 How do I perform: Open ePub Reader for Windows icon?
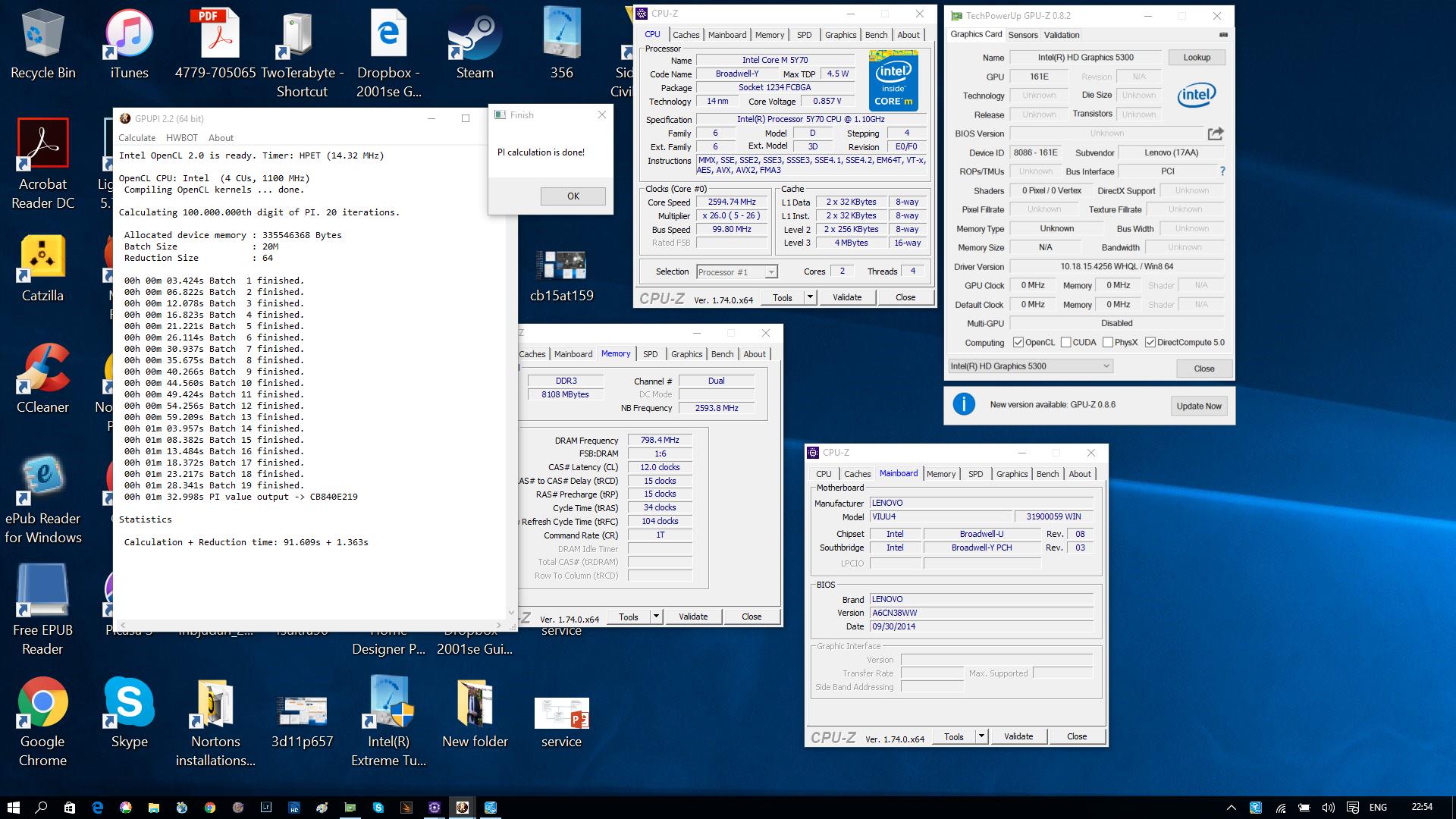[42, 499]
